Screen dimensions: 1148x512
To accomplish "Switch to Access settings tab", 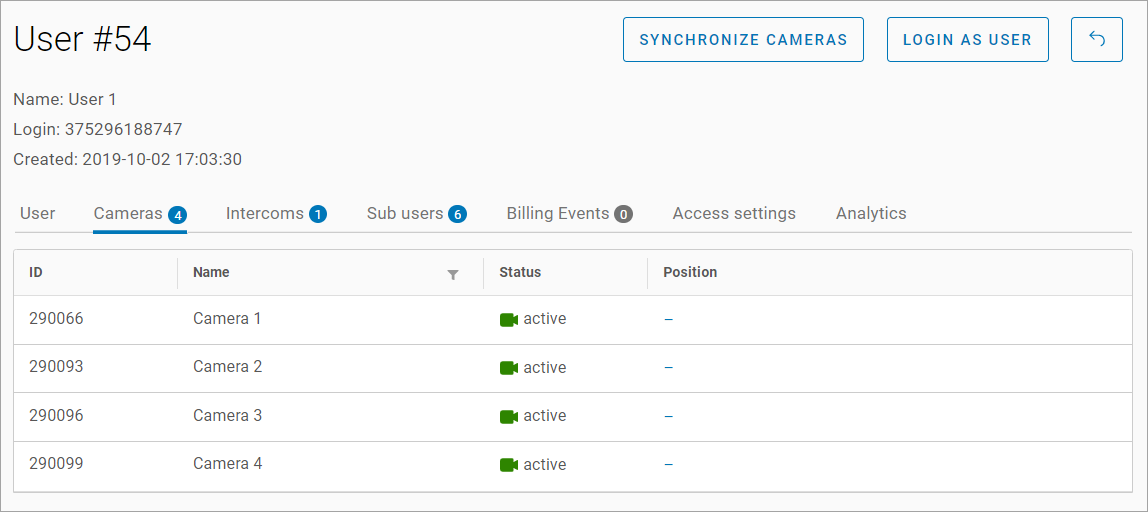I will (x=734, y=213).
